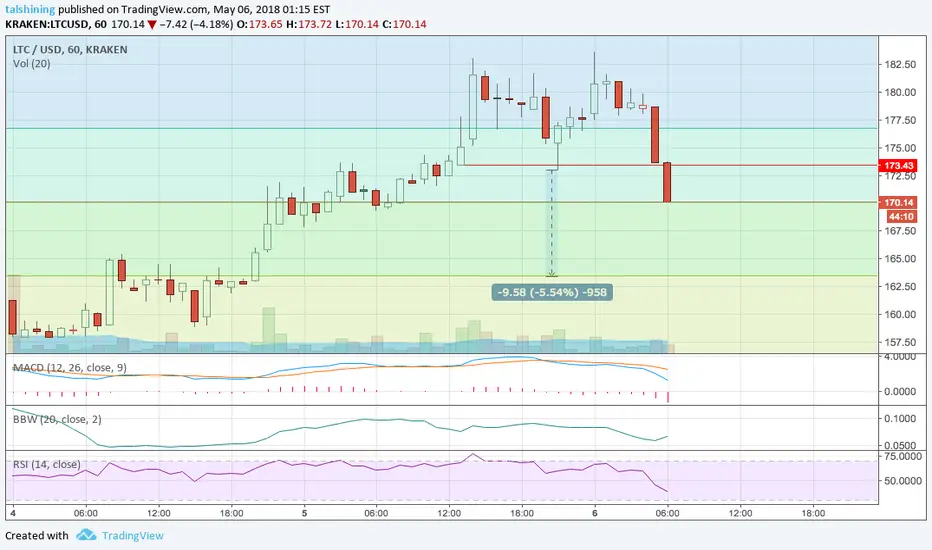Click the Vol (20) indicator label
Viewport: 932px width, 550px height.
pos(32,64)
